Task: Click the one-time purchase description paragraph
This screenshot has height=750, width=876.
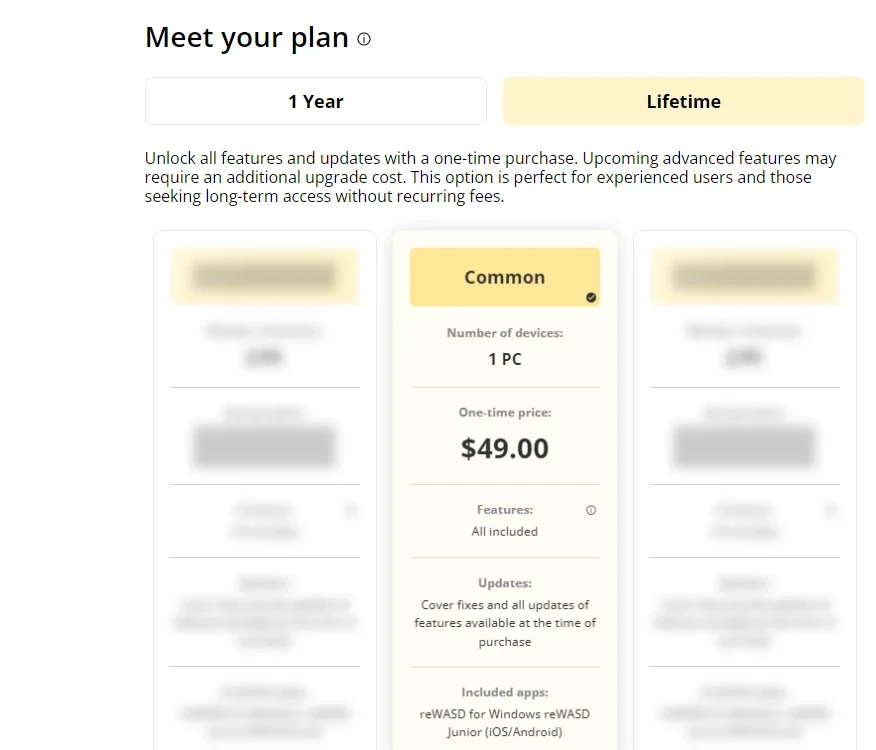Action: 491,177
